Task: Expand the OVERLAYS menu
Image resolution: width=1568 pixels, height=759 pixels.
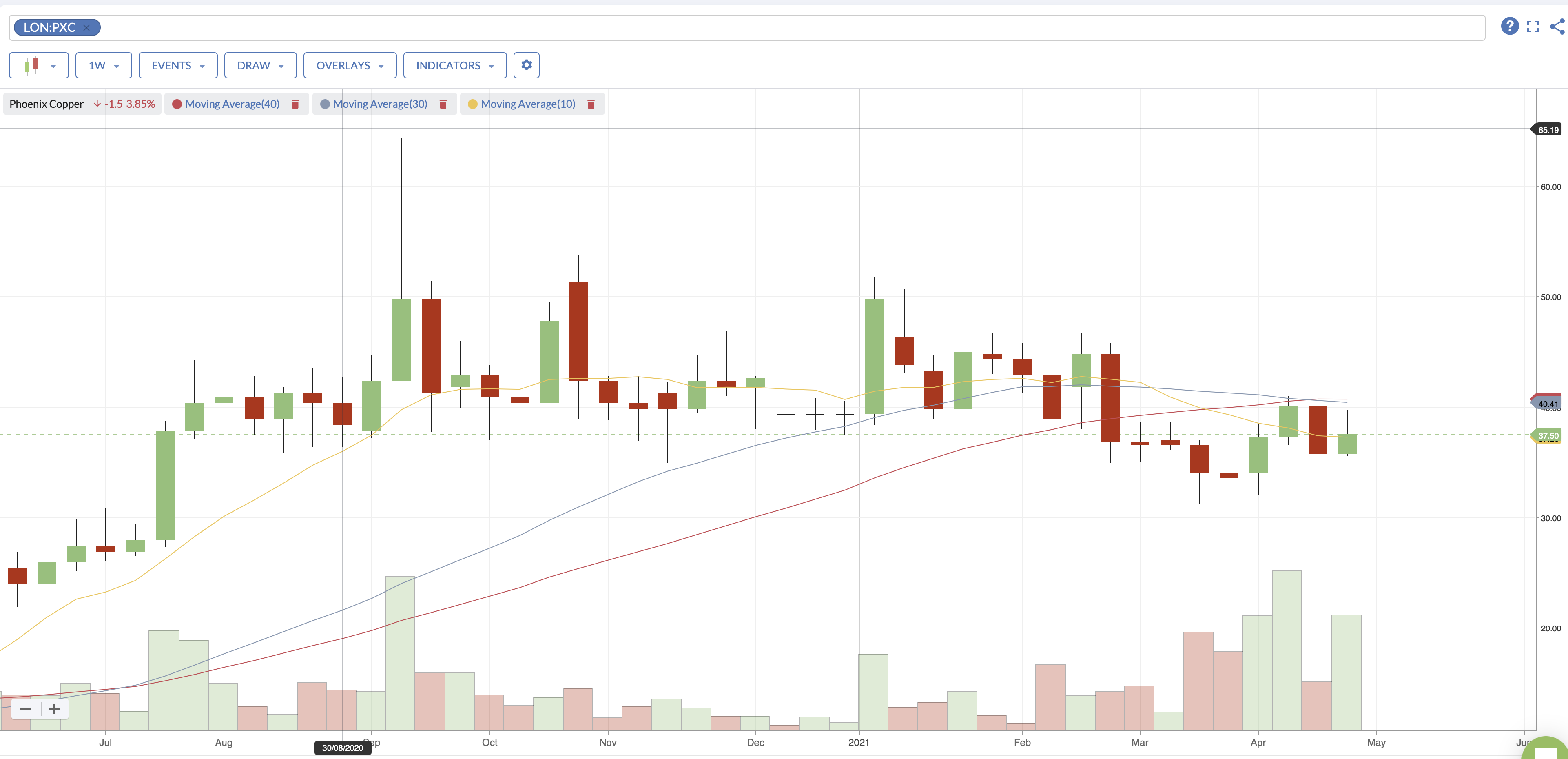Action: point(350,65)
